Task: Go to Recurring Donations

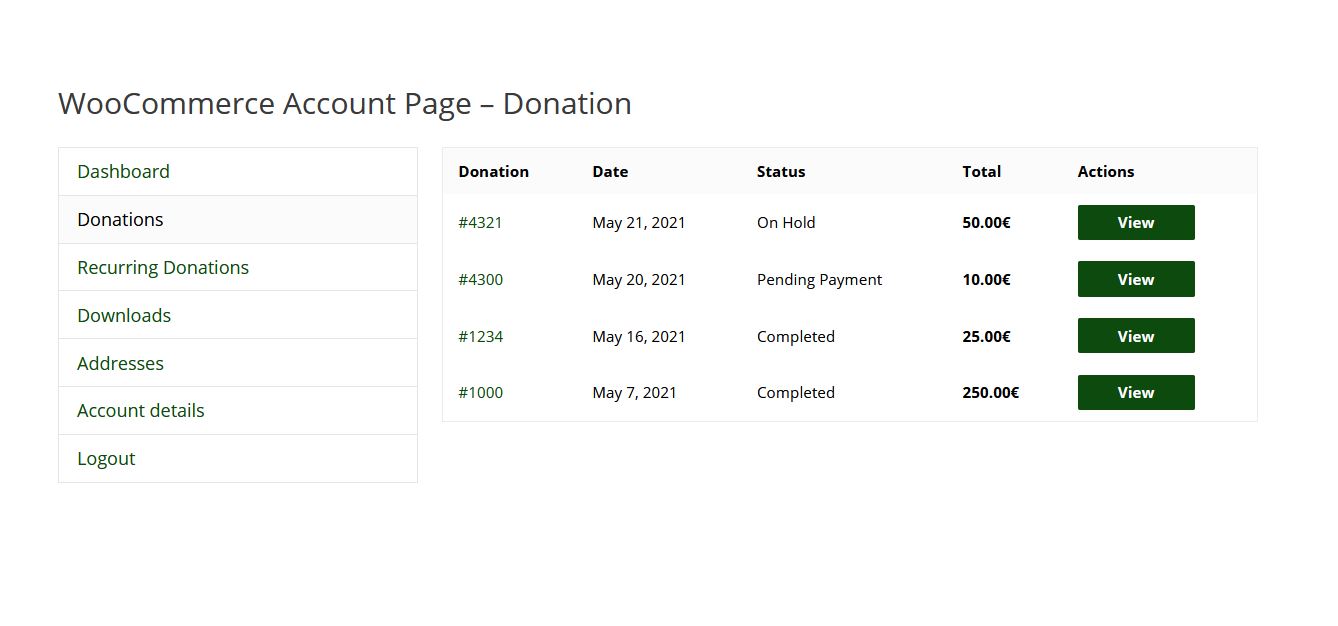Action: (163, 268)
